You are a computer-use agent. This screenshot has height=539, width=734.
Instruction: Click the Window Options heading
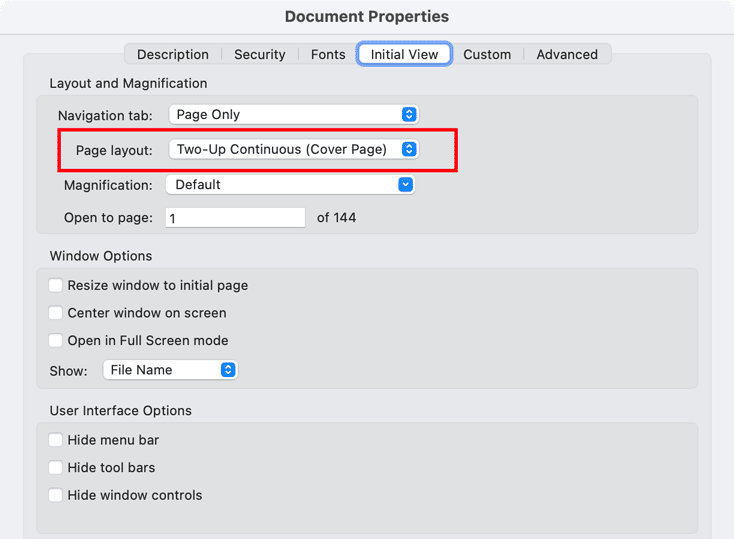[101, 256]
